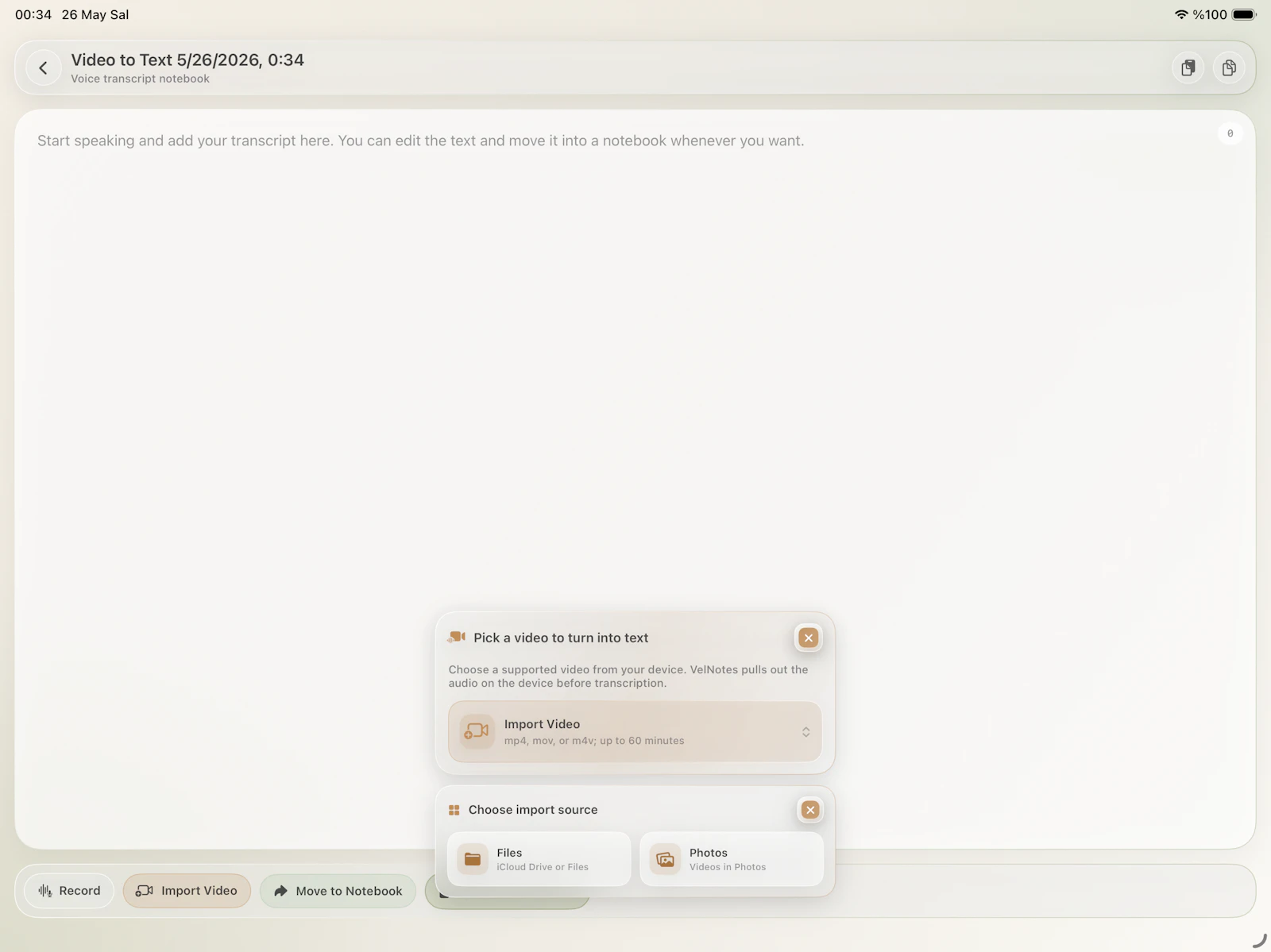Tap the heading "Choose import source"
1271x952 pixels.
pyautogui.click(x=533, y=810)
